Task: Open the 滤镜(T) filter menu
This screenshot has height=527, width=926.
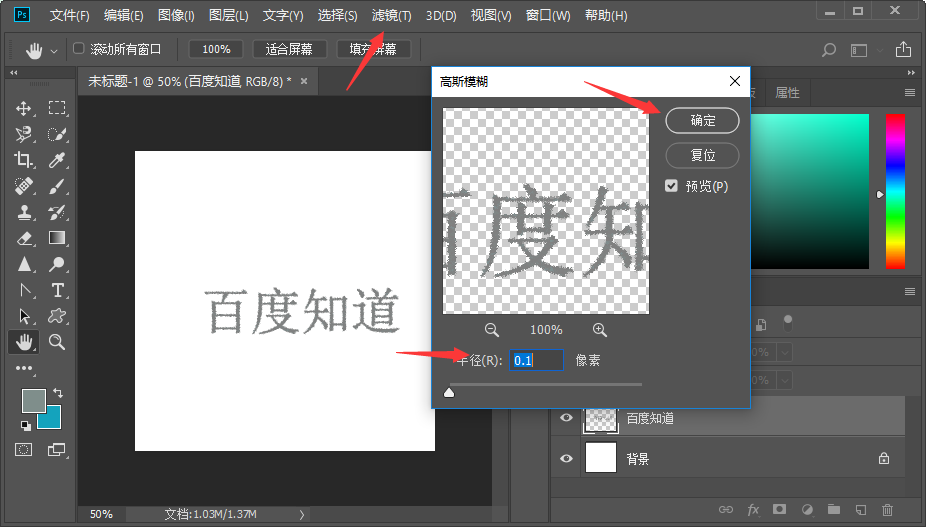Action: (x=391, y=15)
